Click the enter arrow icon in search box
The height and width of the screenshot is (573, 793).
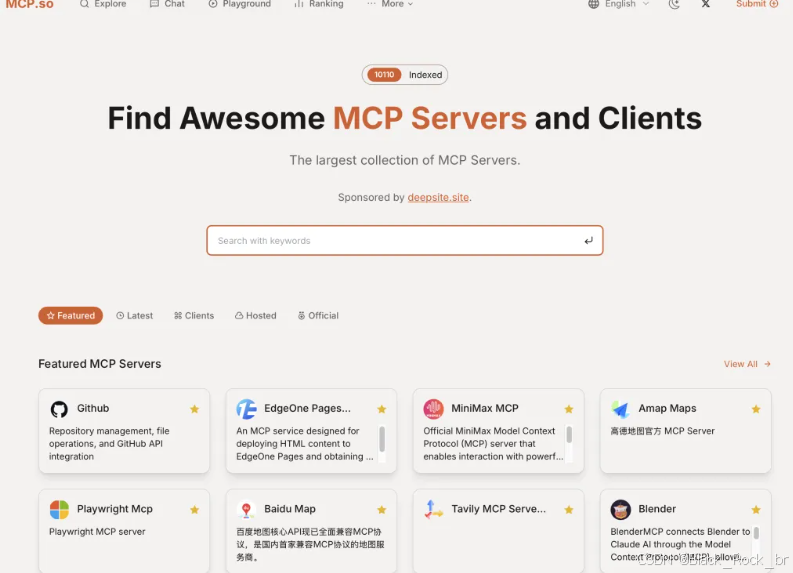pos(588,241)
